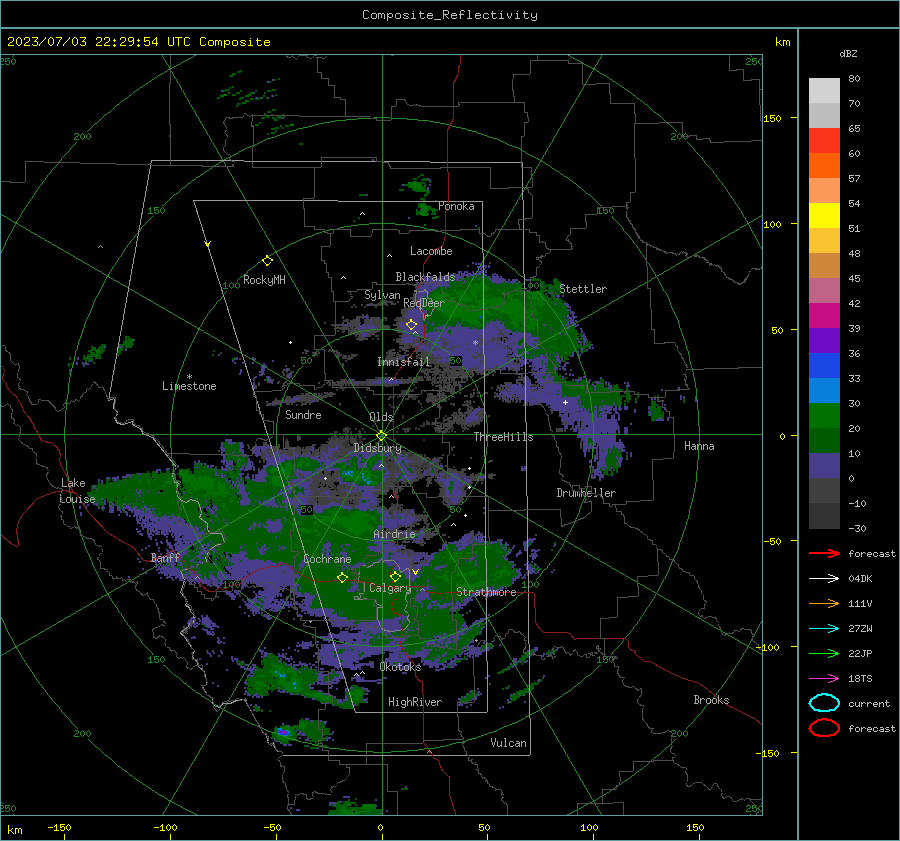The width and height of the screenshot is (900, 841).
Task: Click the red forecast arrow in legend
Action: [x=824, y=553]
